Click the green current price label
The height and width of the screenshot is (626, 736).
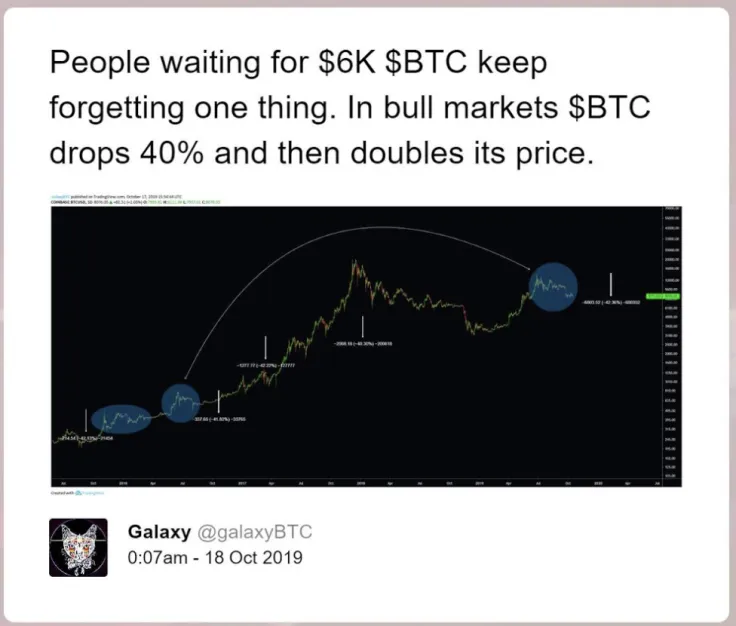point(663,296)
